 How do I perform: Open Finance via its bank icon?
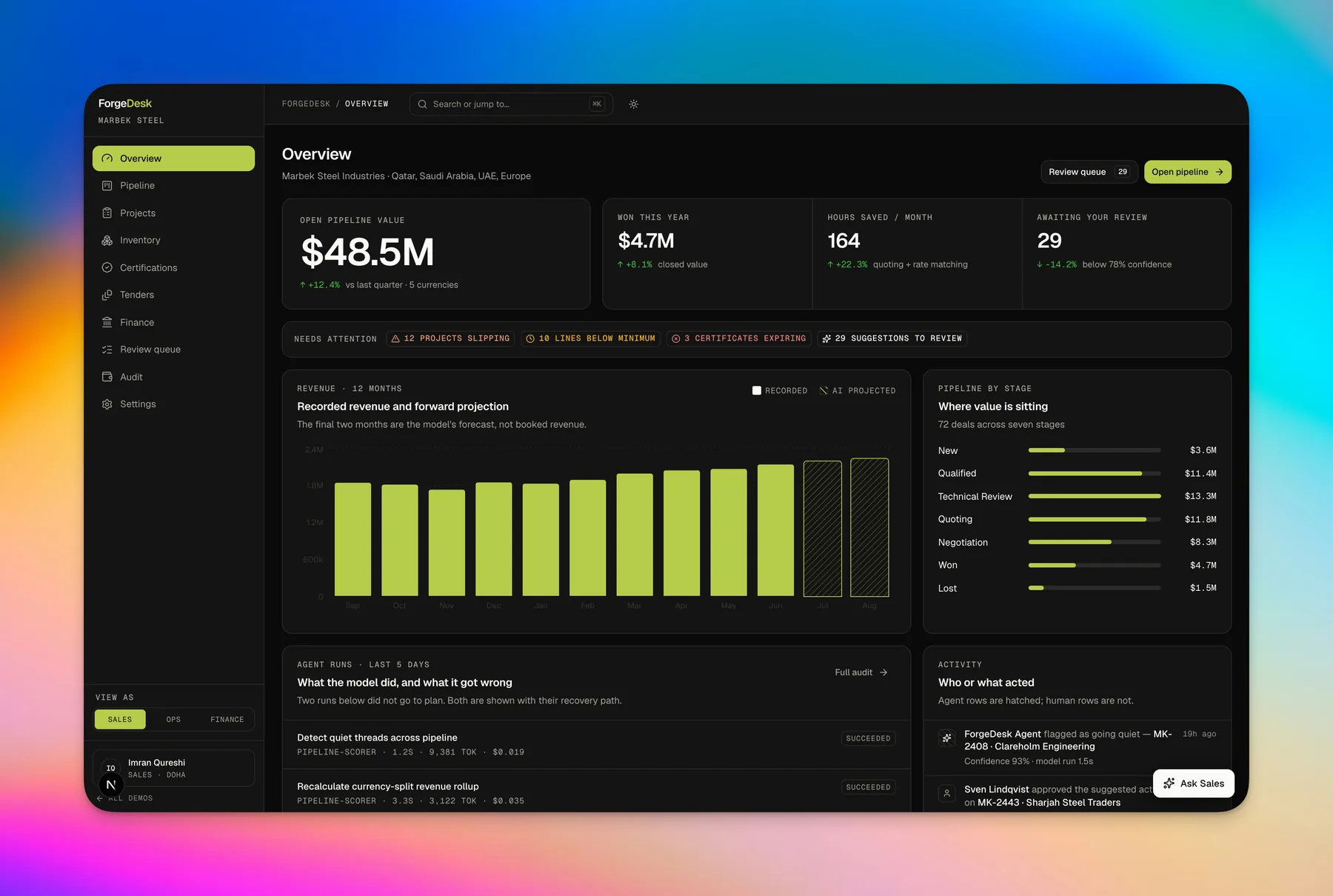(107, 322)
